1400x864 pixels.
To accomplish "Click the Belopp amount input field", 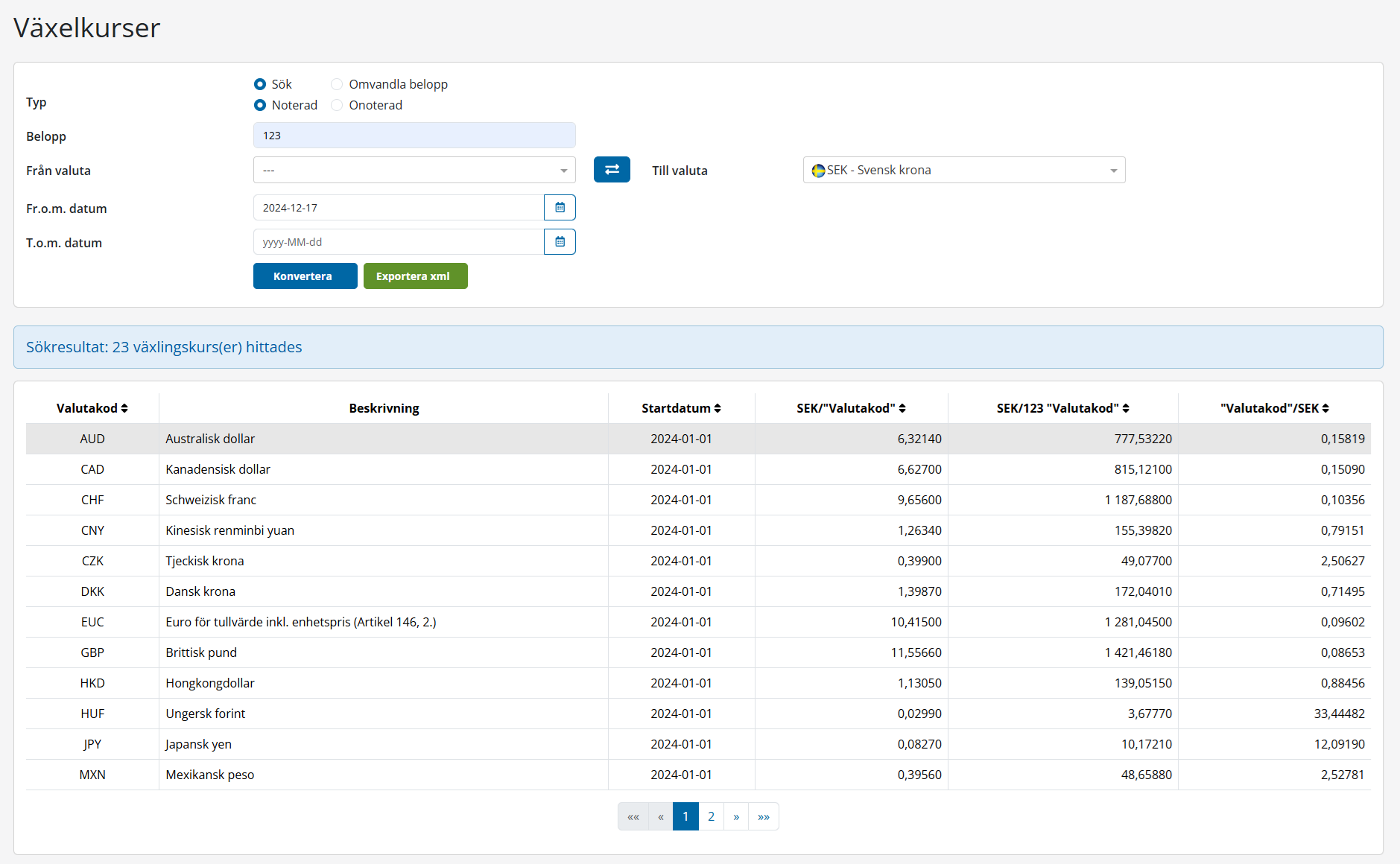I will 414,136.
